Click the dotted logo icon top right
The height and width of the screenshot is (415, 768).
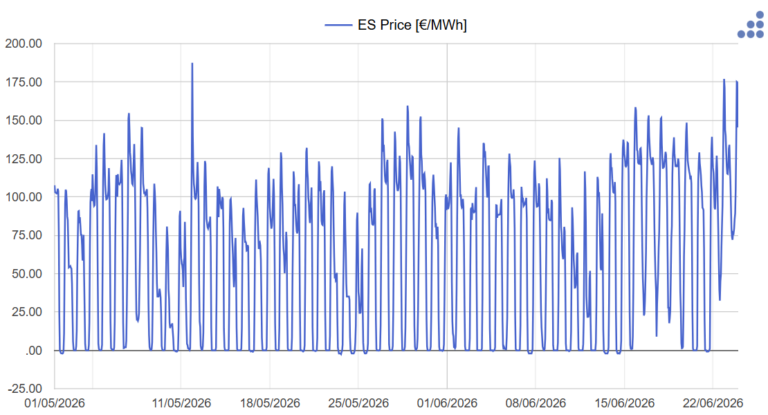tap(751, 25)
